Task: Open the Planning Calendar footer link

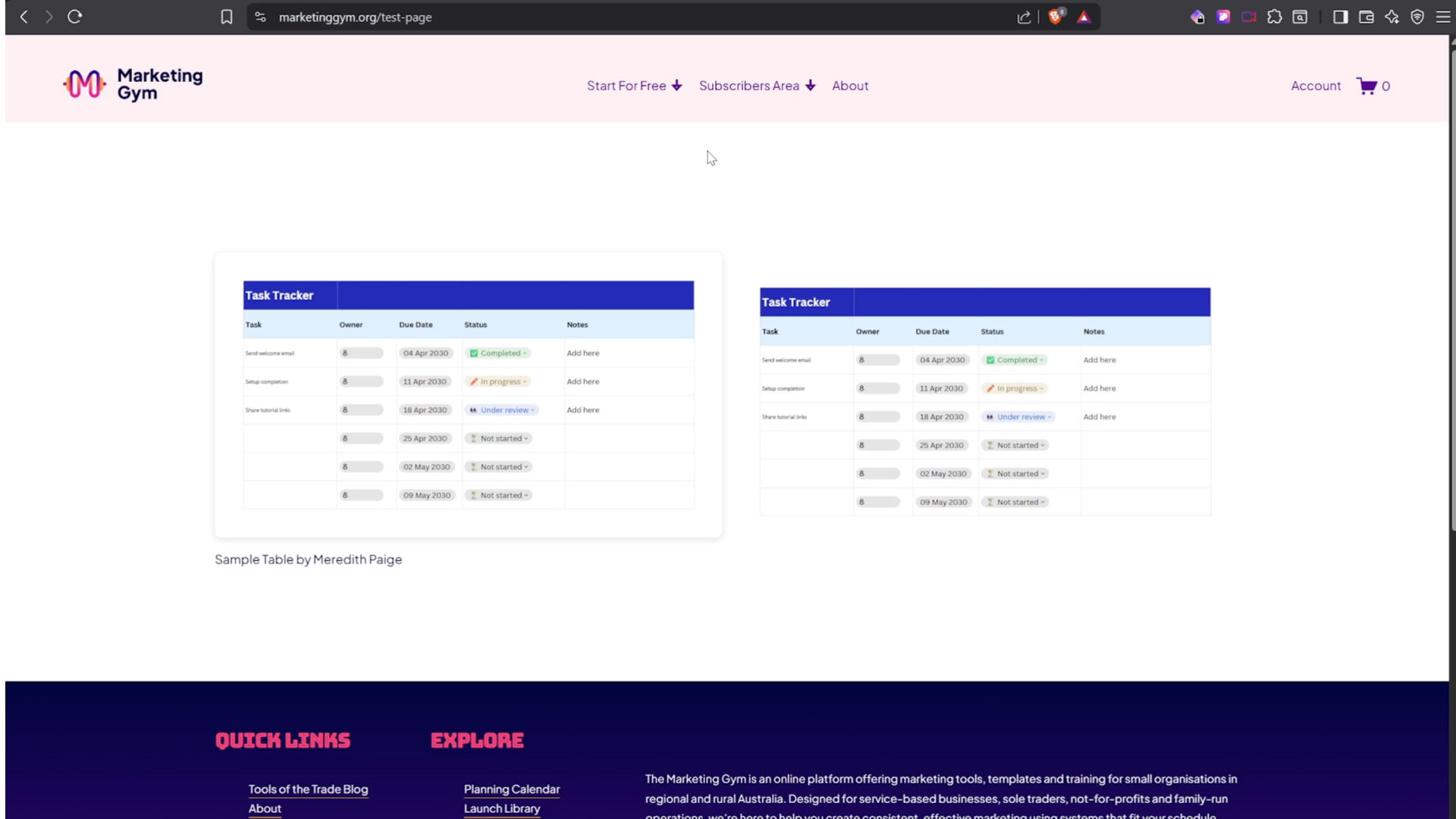Action: 512,789
